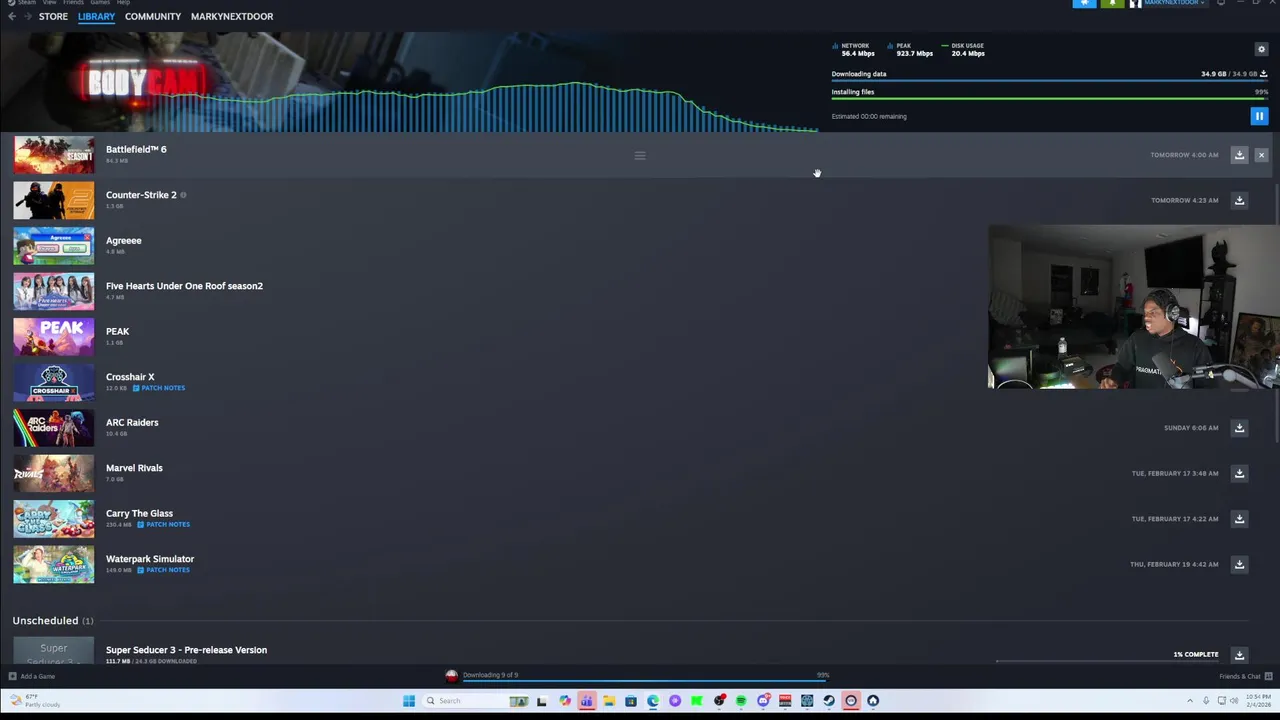Start ARC Raiders update download icon
Image resolution: width=1280 pixels, height=720 pixels.
1239,428
